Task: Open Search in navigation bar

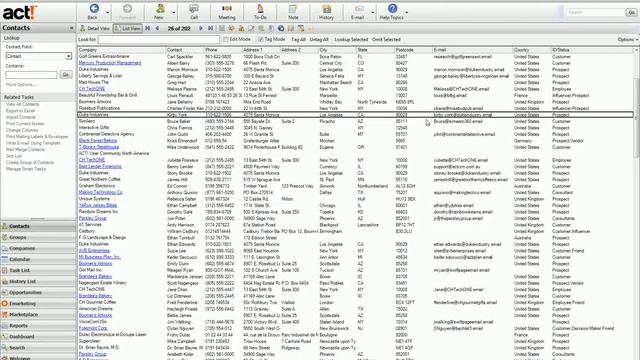Action: click(x=38, y=347)
